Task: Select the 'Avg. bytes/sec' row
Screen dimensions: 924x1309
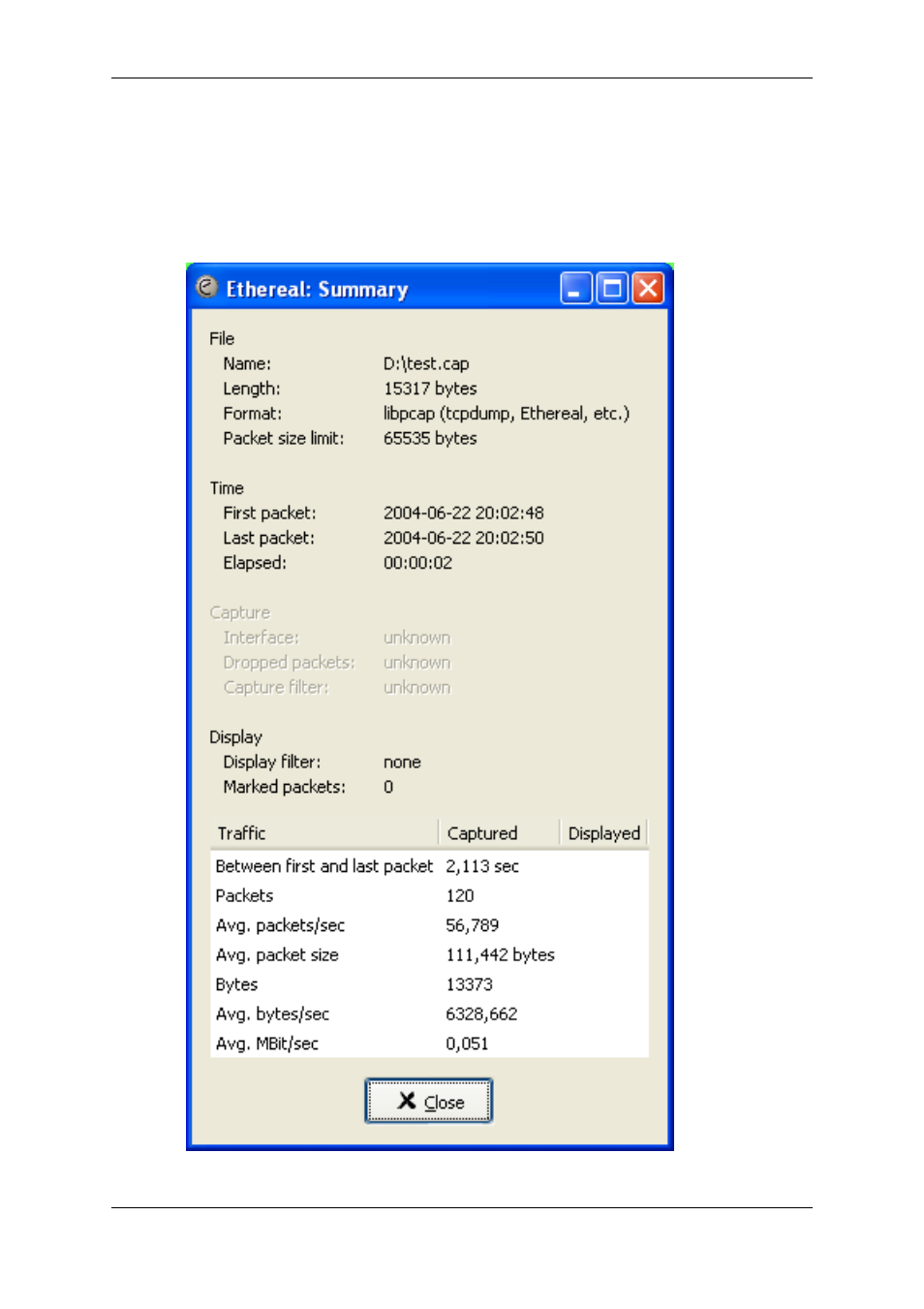Action: tap(429, 1013)
